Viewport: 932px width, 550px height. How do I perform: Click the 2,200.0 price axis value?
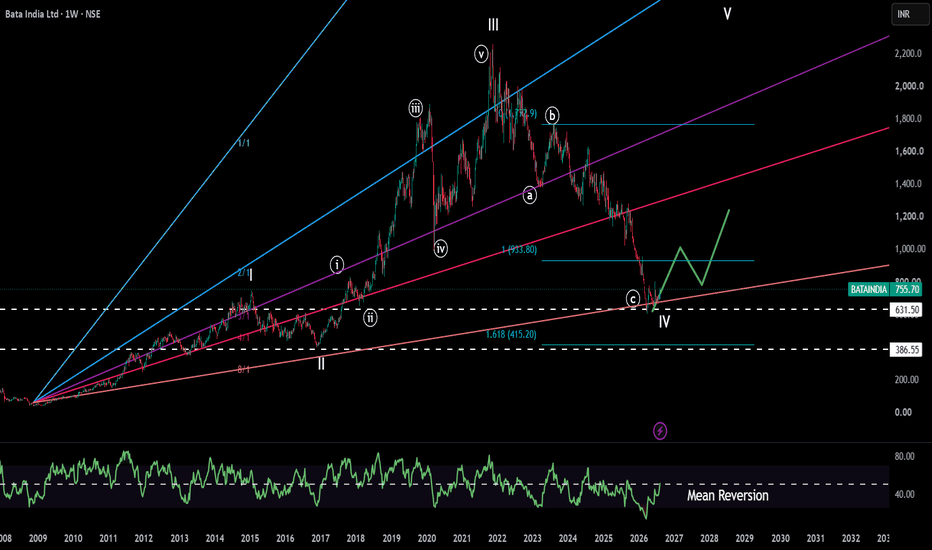point(909,54)
